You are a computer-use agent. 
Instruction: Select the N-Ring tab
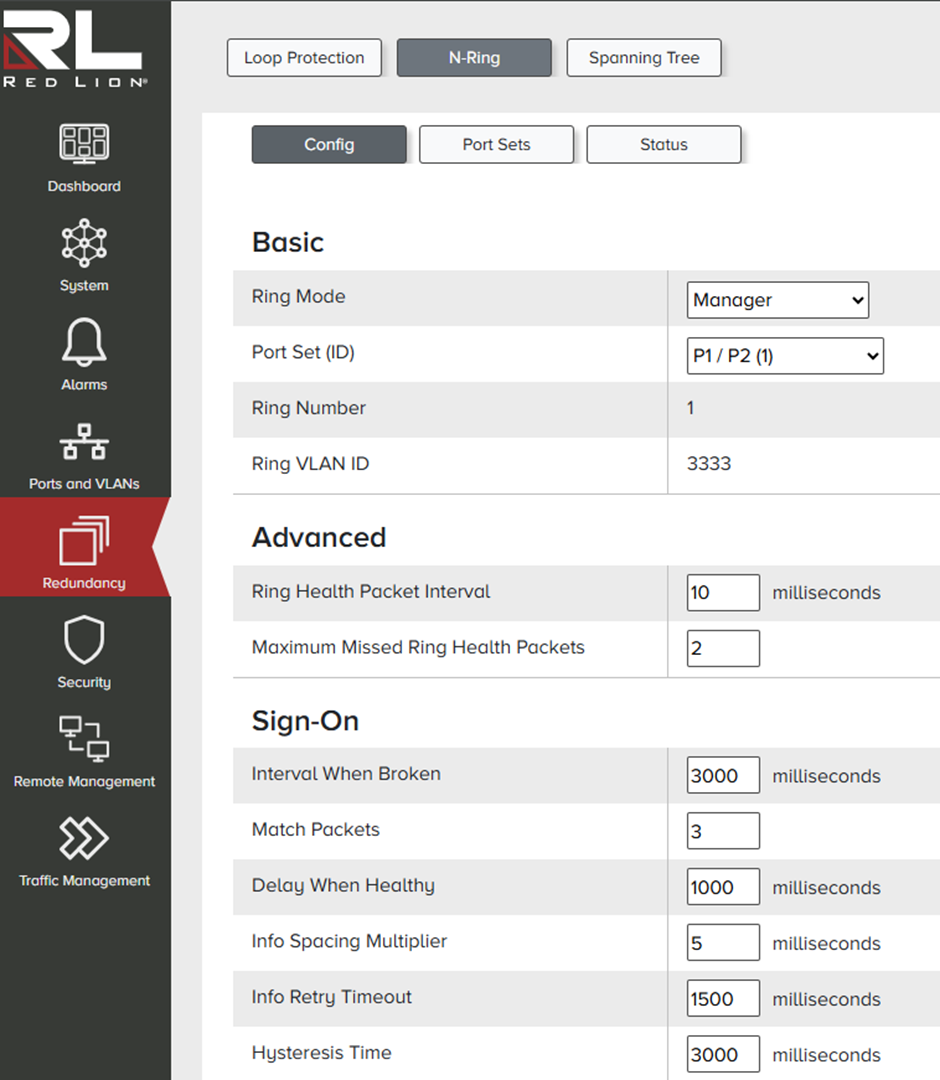click(474, 58)
